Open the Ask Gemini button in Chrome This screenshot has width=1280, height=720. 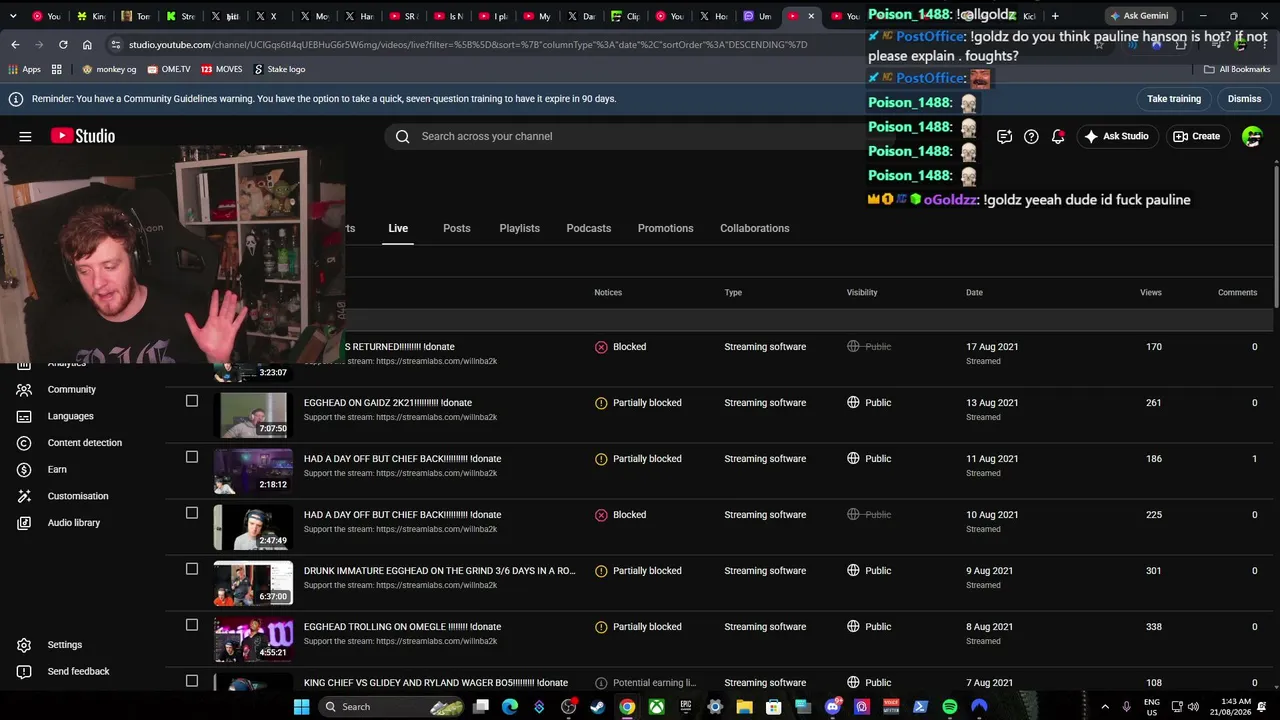(x=1138, y=16)
